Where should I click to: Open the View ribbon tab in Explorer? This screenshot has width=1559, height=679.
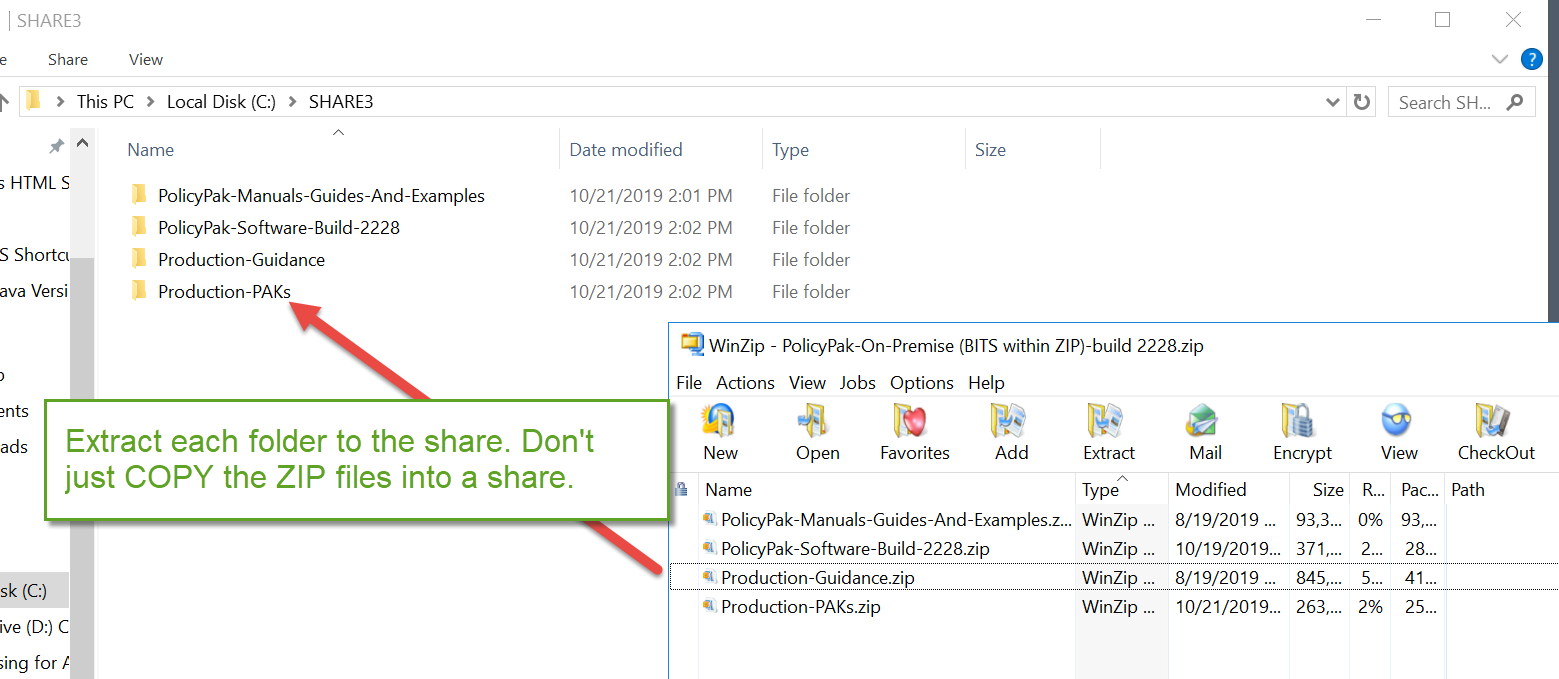click(x=146, y=59)
